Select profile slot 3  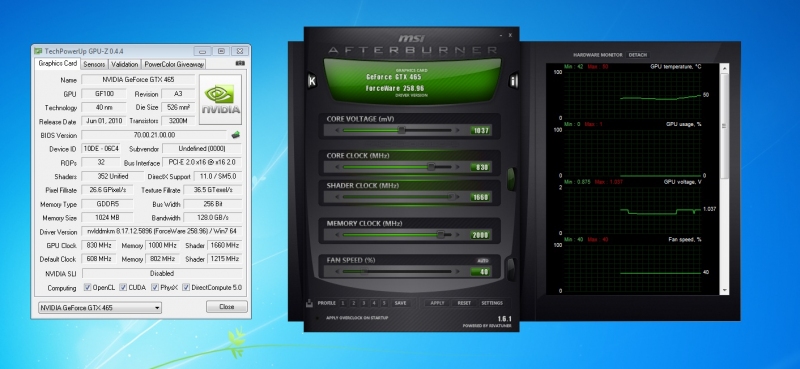[x=363, y=303]
